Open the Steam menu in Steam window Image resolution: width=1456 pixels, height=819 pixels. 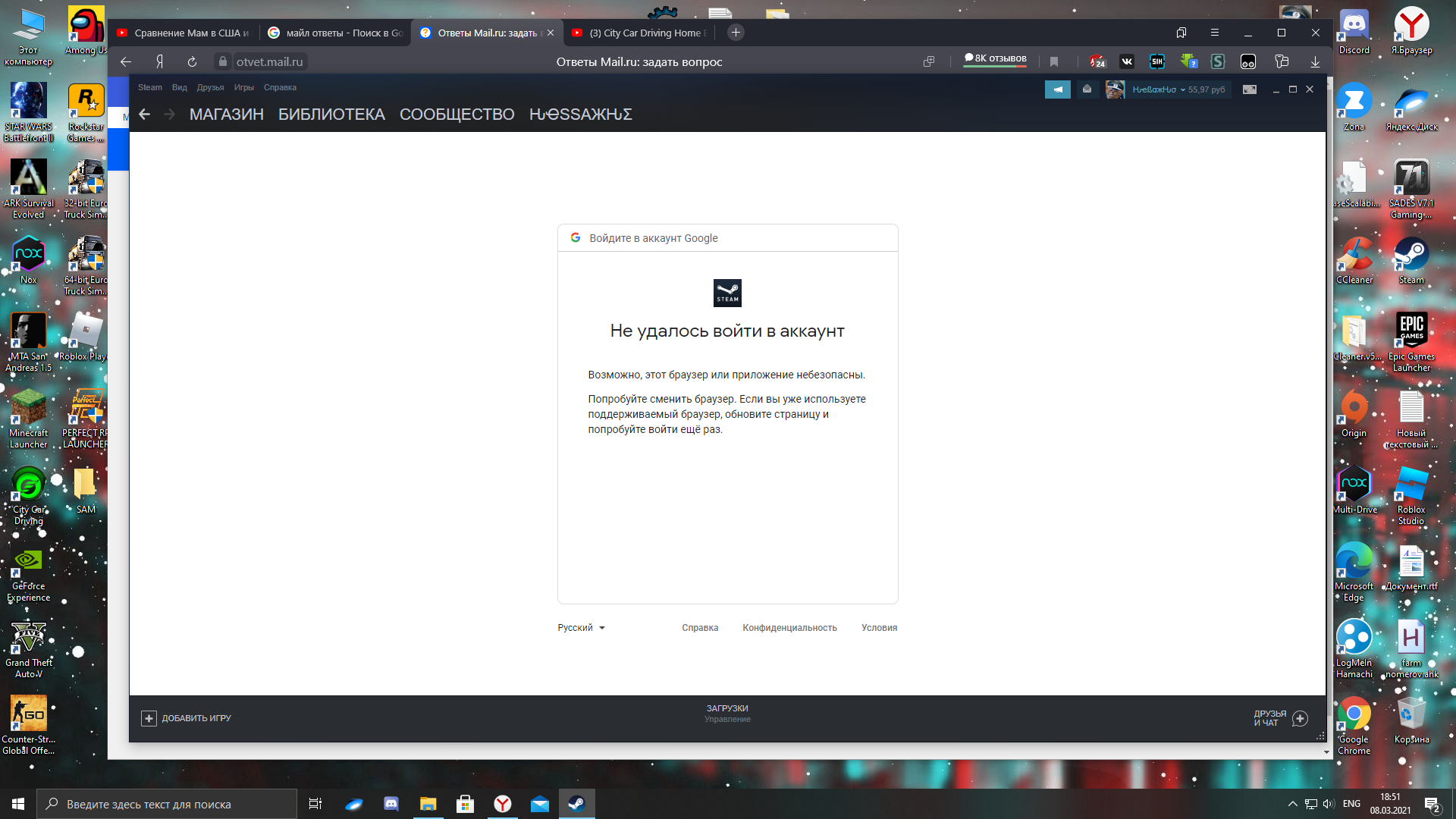[x=149, y=87]
